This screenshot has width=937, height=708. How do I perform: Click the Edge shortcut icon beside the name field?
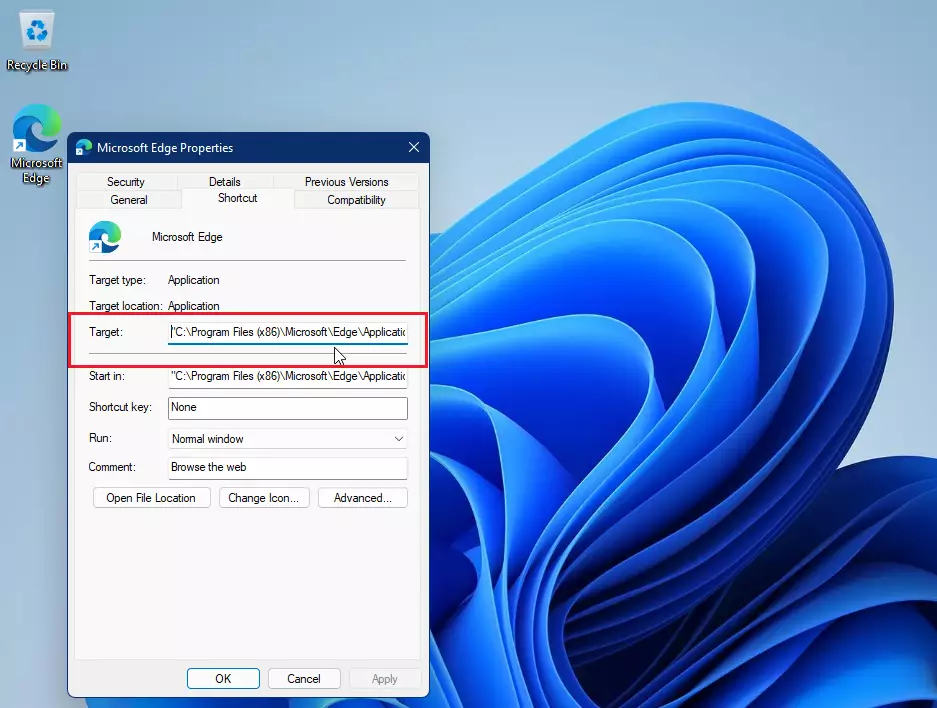(x=105, y=237)
